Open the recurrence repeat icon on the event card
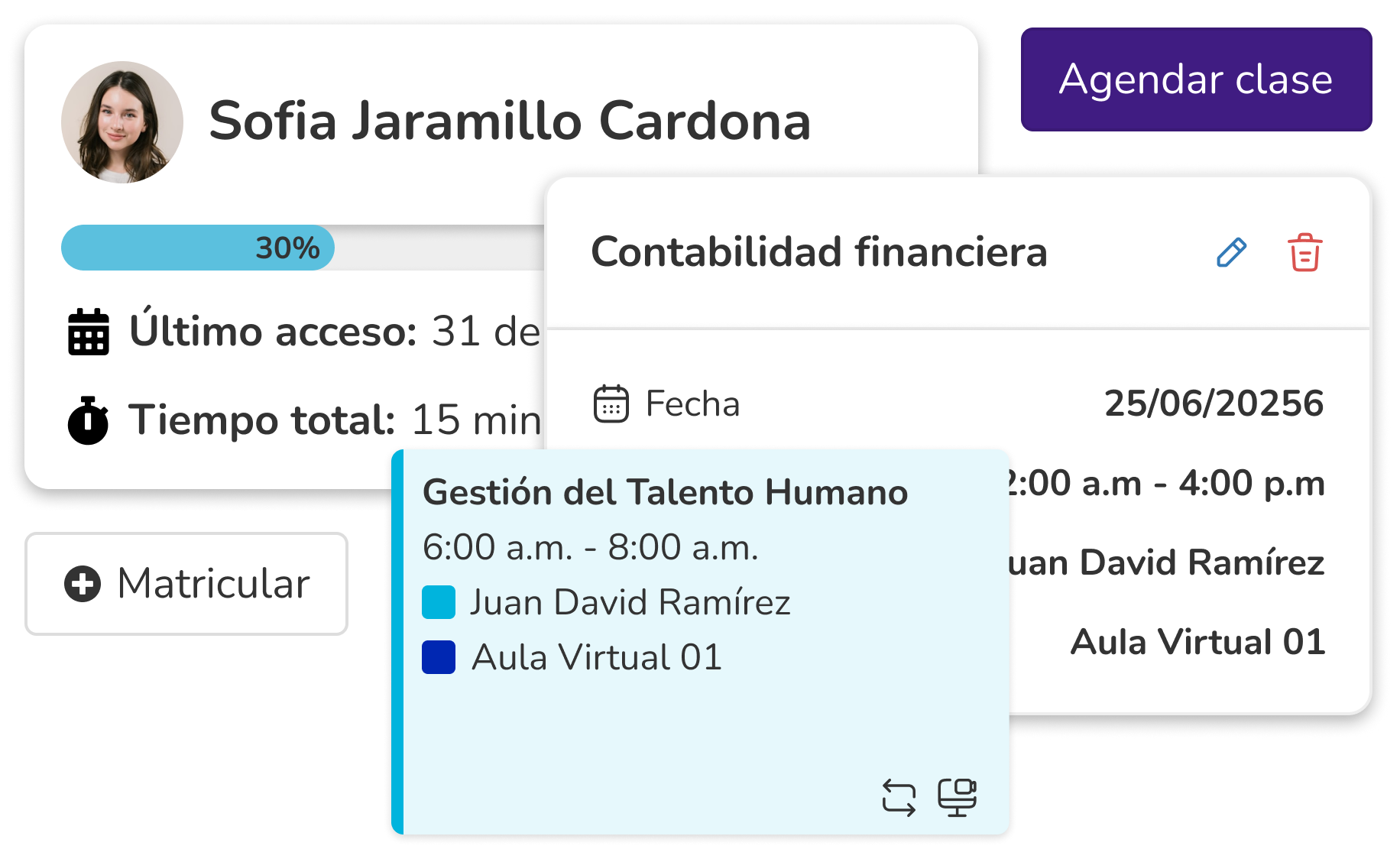 point(900,797)
